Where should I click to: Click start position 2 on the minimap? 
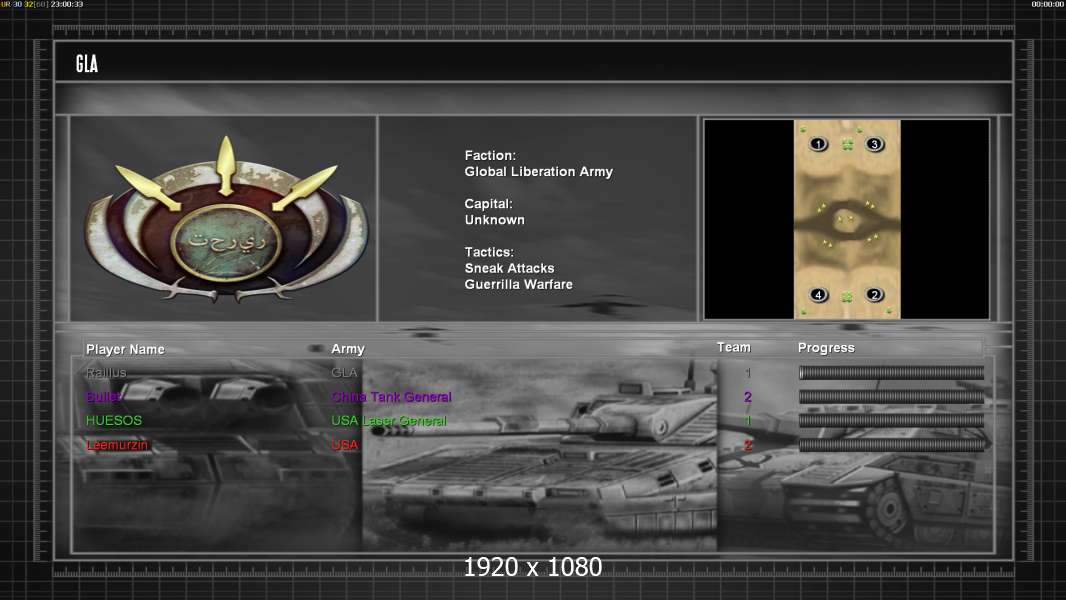tap(874, 295)
